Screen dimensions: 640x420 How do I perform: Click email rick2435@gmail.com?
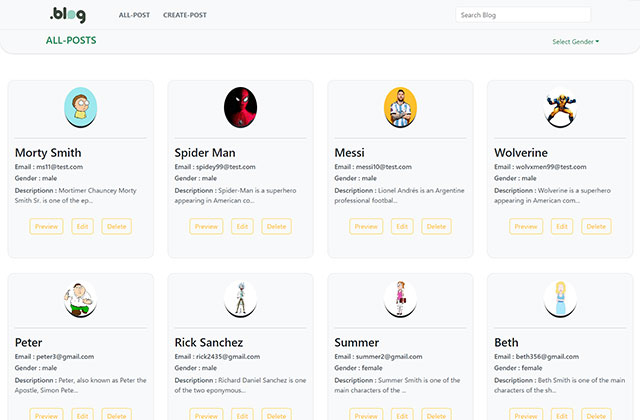(228, 357)
